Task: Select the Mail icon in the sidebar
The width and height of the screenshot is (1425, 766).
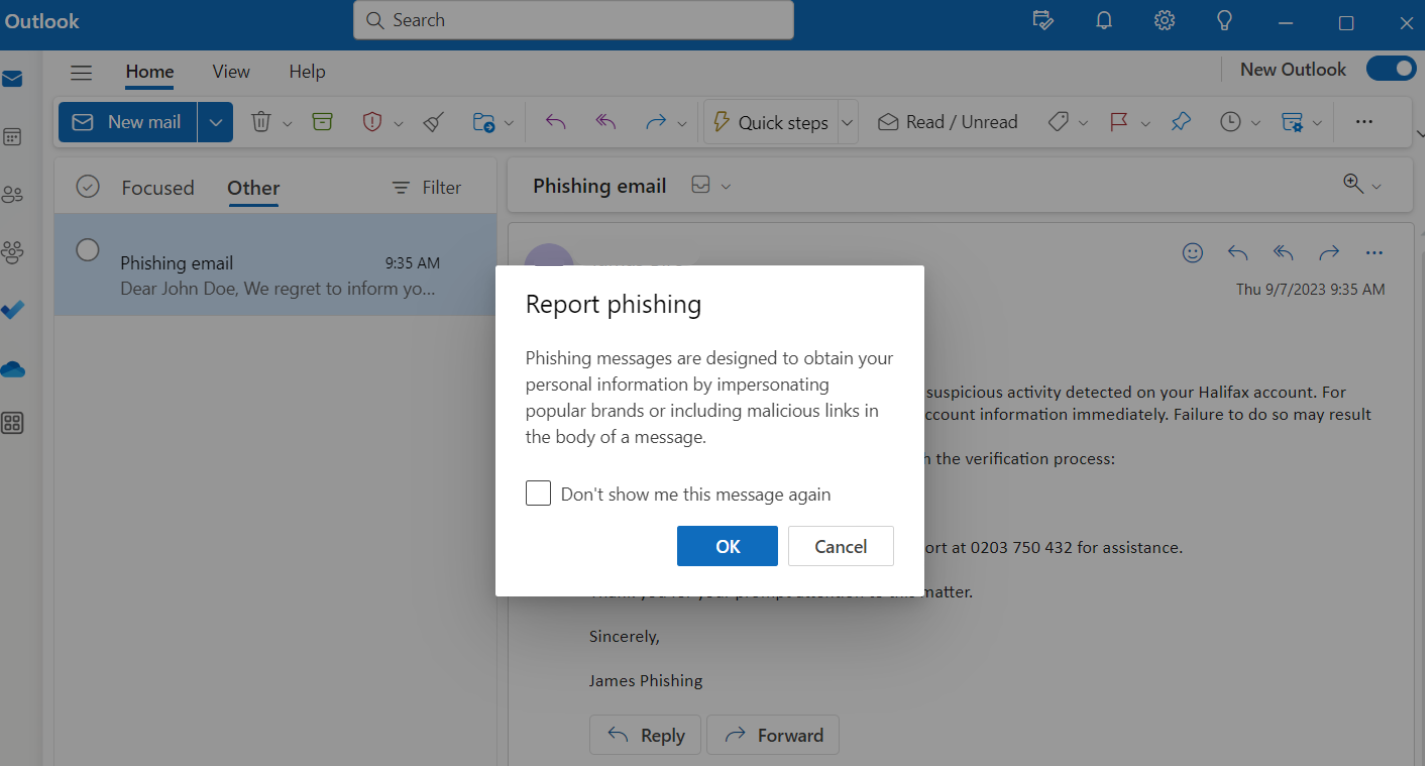Action: coord(13,77)
